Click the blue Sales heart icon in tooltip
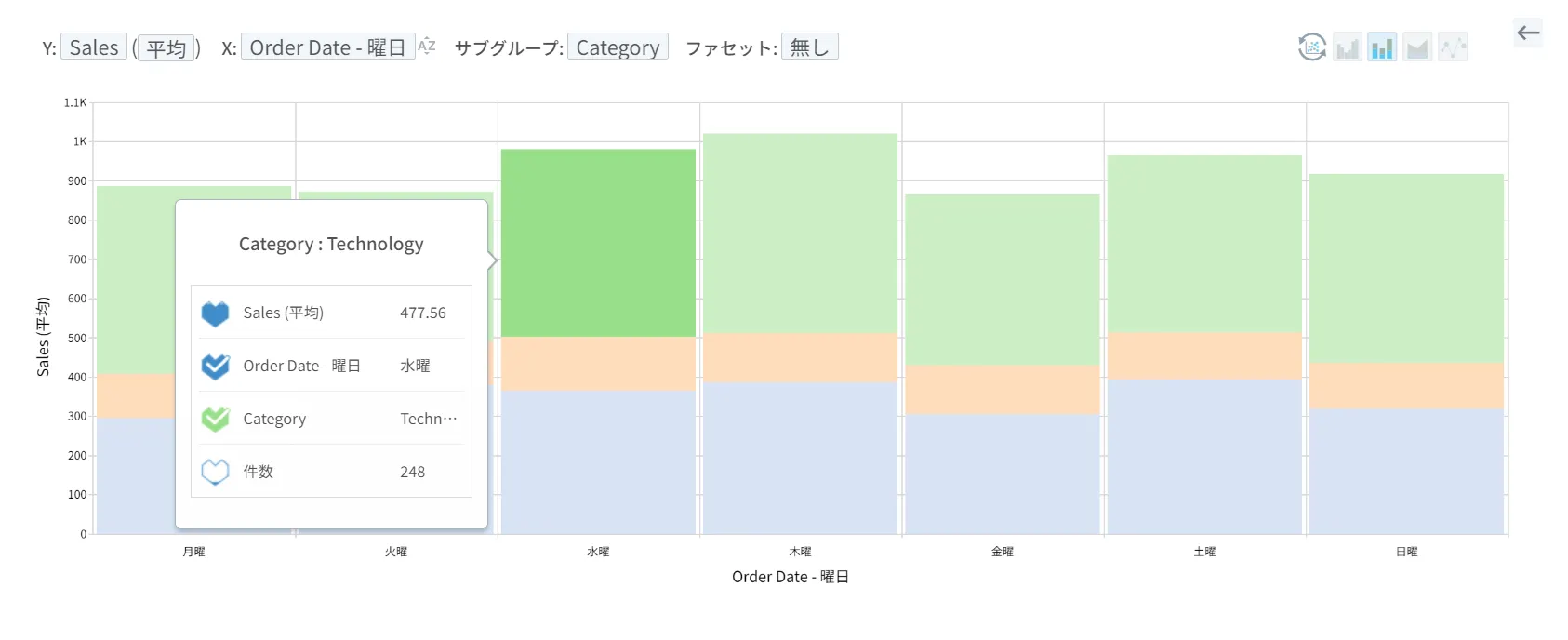 click(x=215, y=313)
